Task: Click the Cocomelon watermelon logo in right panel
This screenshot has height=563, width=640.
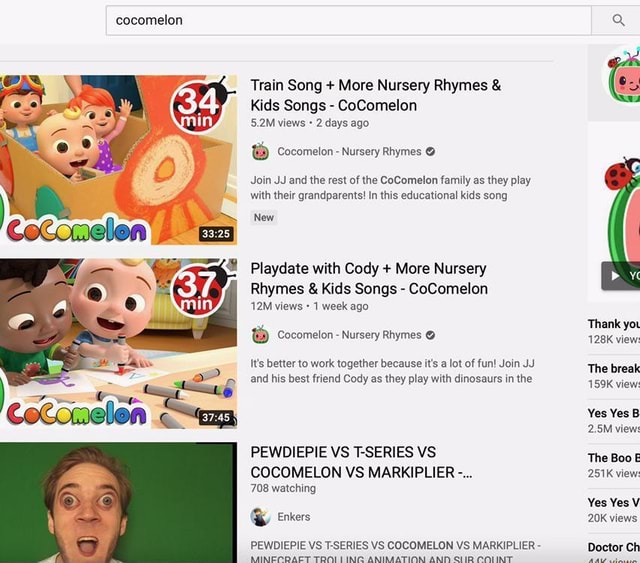Action: click(x=624, y=77)
